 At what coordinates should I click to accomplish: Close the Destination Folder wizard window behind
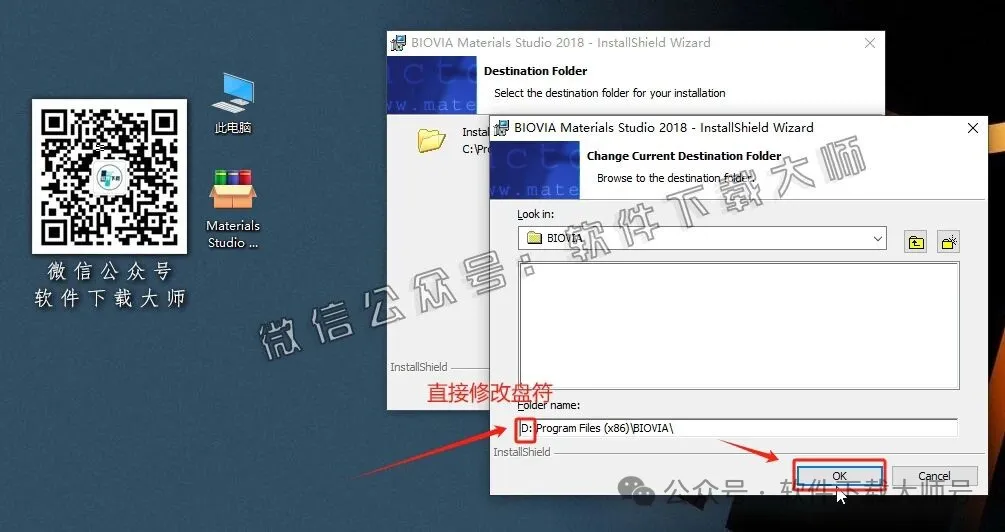click(x=870, y=43)
